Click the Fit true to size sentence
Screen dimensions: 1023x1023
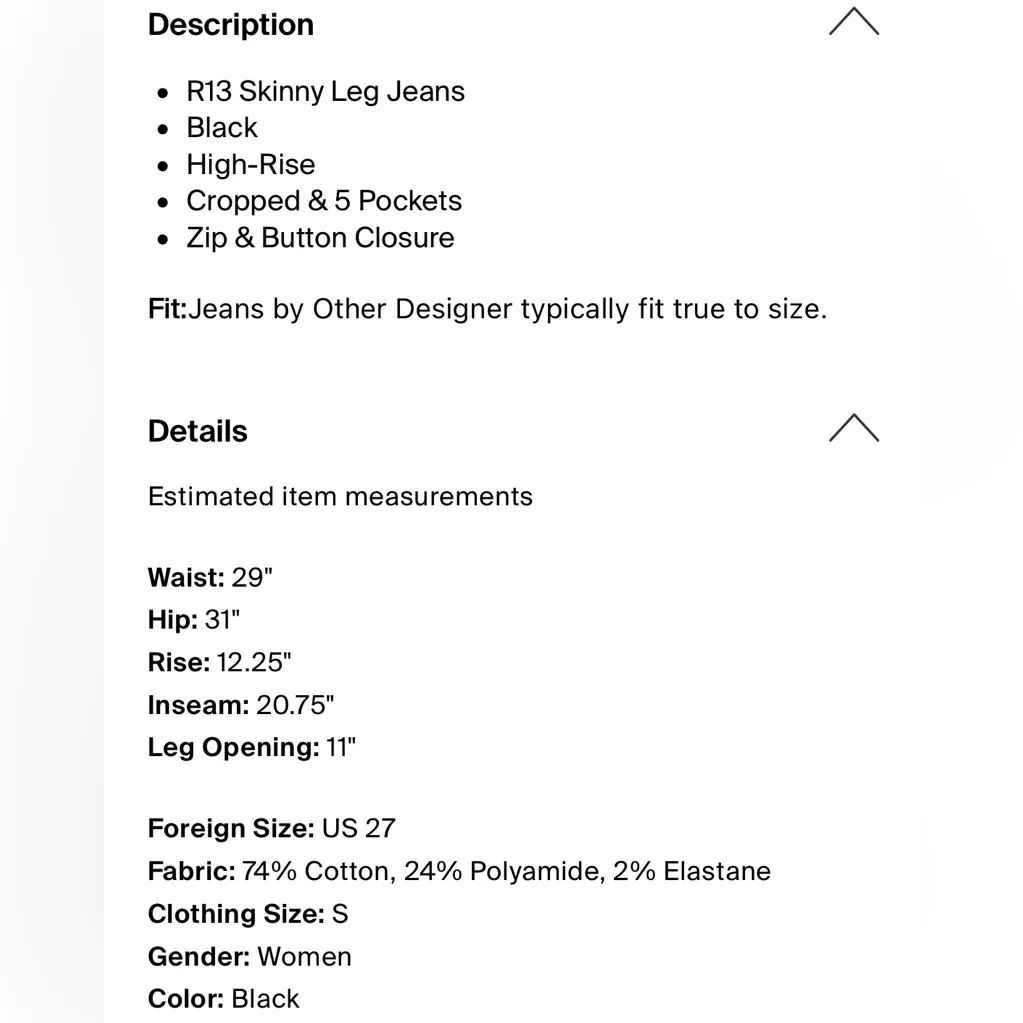click(x=487, y=309)
